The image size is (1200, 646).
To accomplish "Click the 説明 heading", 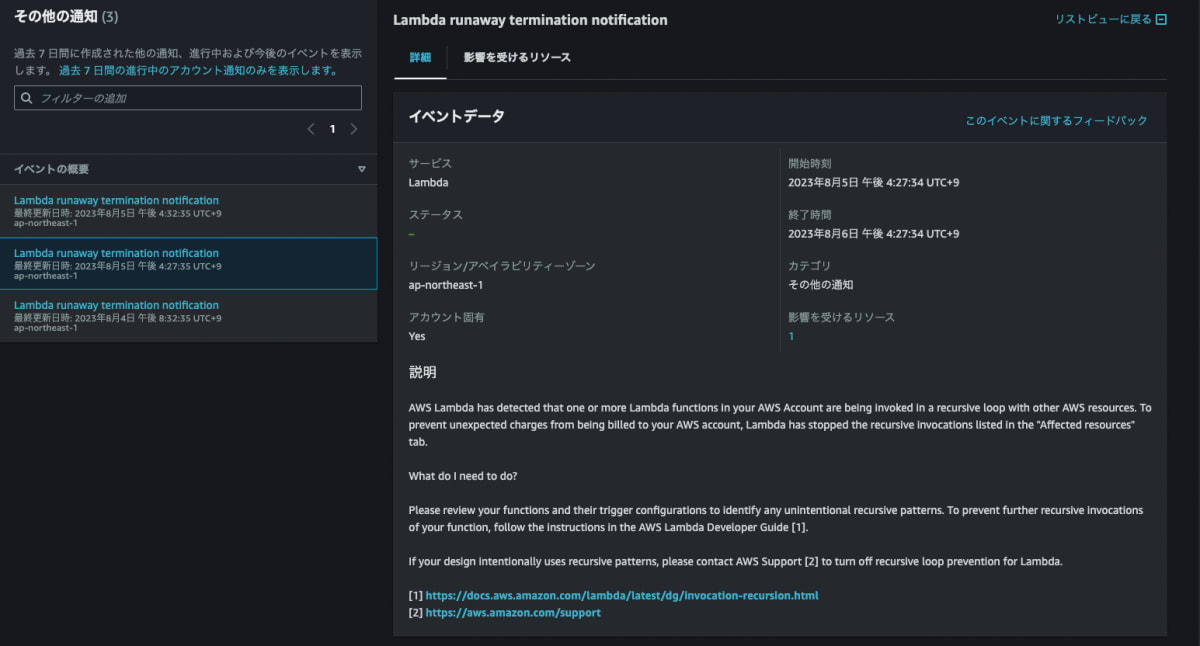I will click(x=422, y=372).
